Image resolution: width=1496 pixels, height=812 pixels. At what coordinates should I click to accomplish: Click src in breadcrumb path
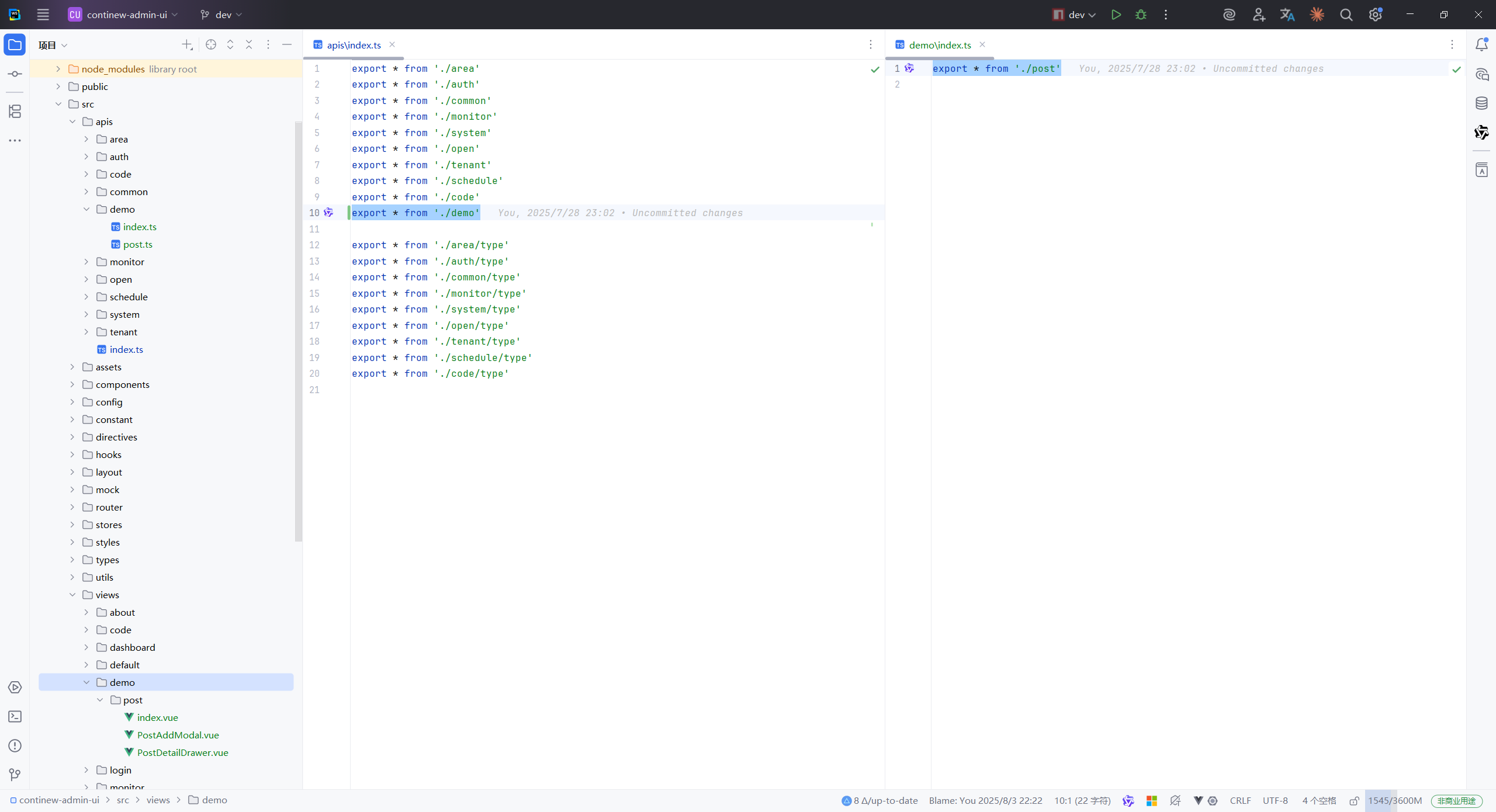point(123,800)
